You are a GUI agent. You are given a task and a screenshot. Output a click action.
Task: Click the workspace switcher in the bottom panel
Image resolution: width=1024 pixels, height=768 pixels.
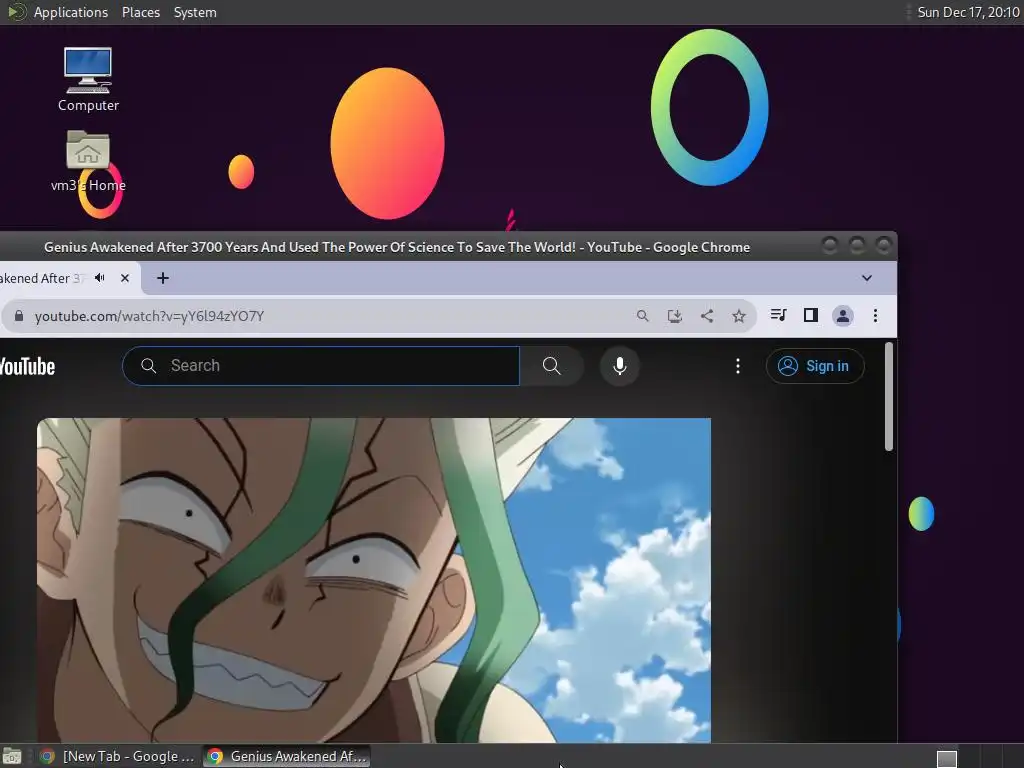pos(946,759)
